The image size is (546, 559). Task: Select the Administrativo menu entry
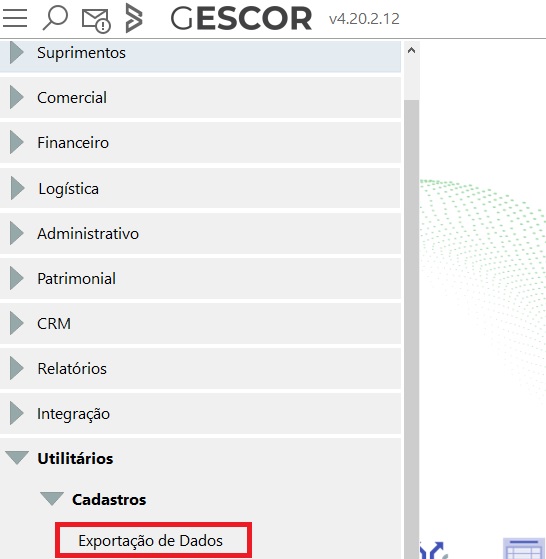coord(200,234)
